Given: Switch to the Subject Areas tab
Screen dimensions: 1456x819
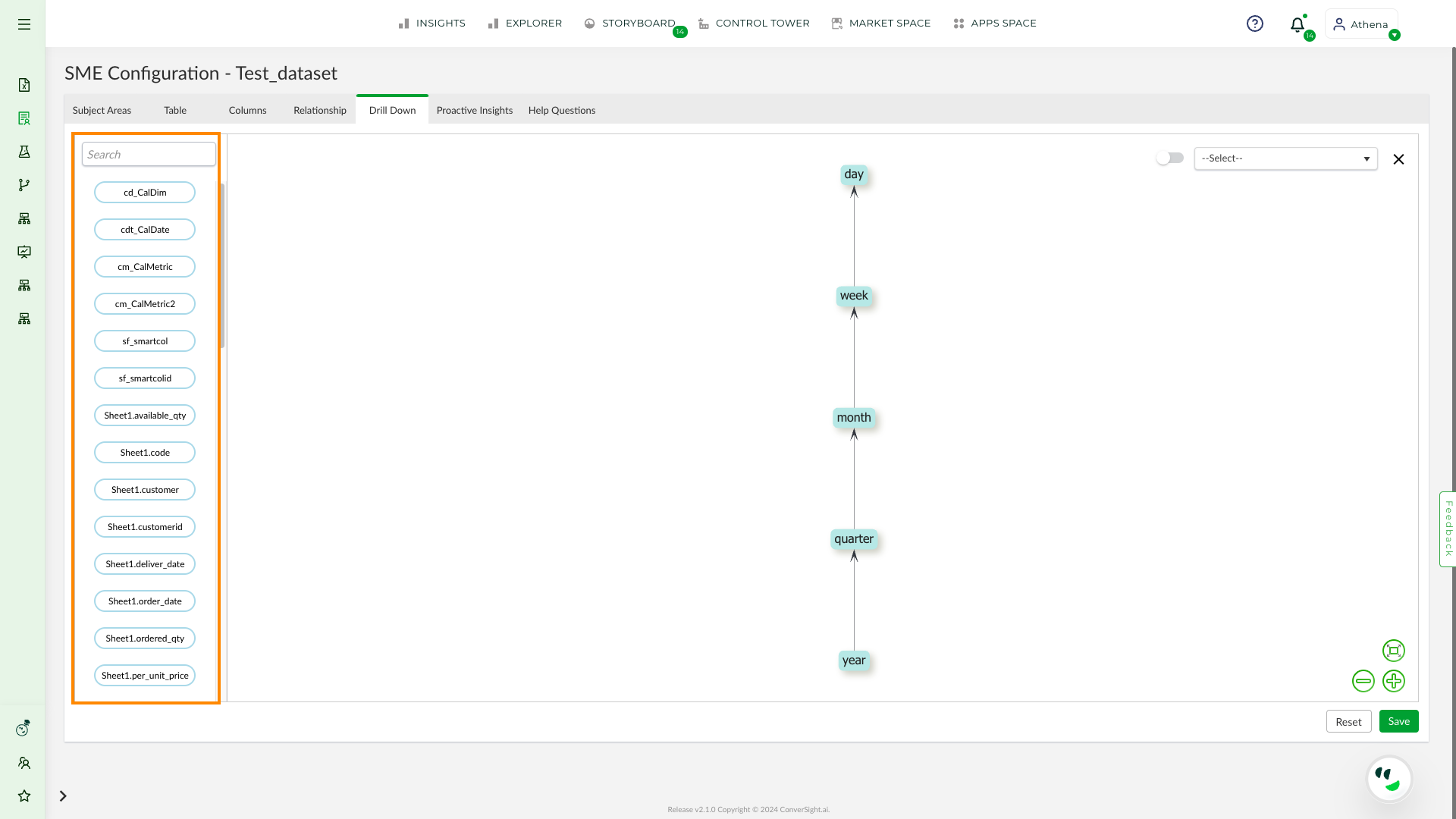Looking at the screenshot, I should click(x=102, y=110).
